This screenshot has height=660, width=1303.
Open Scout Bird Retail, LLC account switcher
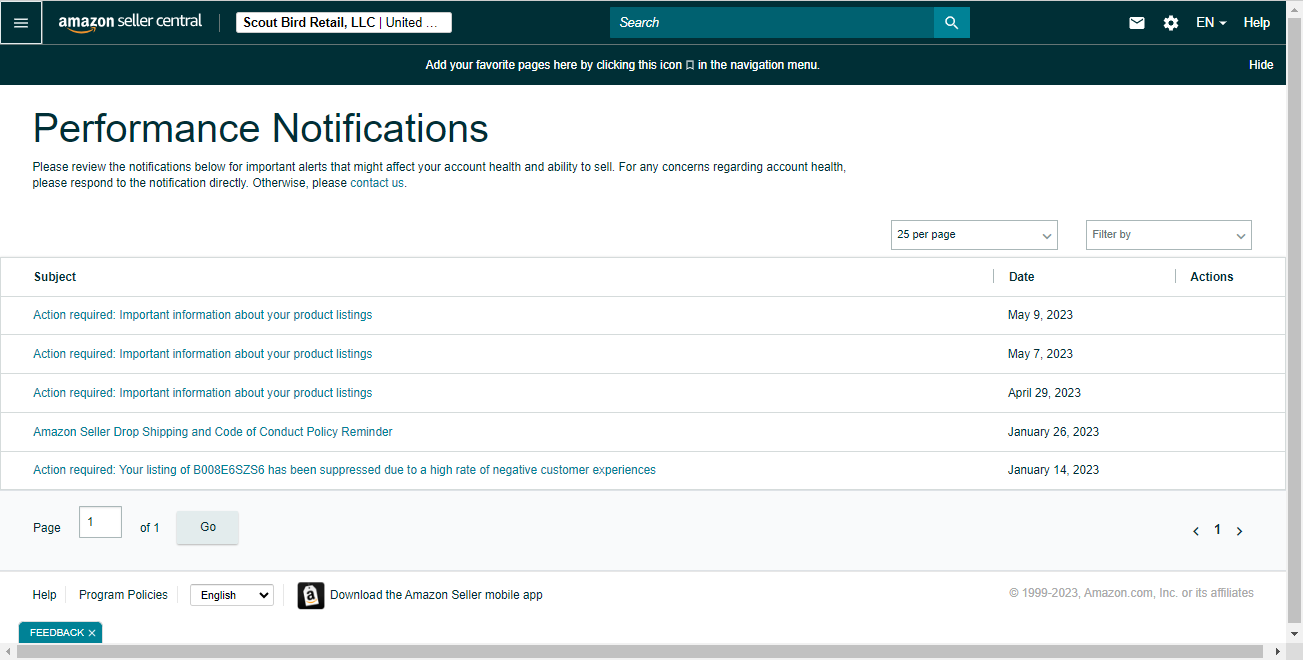coord(344,22)
